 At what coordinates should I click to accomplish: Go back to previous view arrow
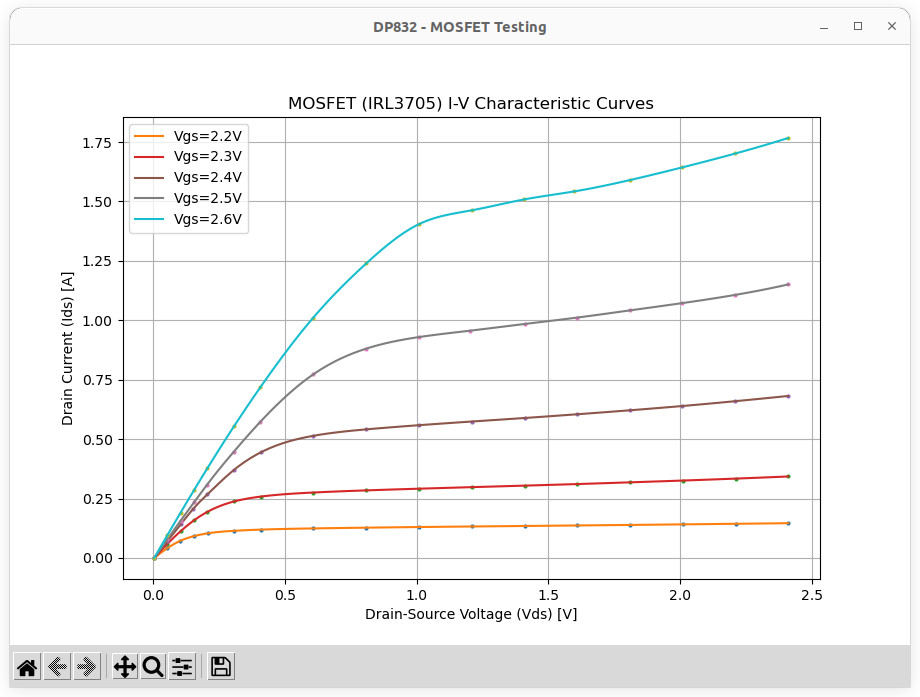click(57, 667)
